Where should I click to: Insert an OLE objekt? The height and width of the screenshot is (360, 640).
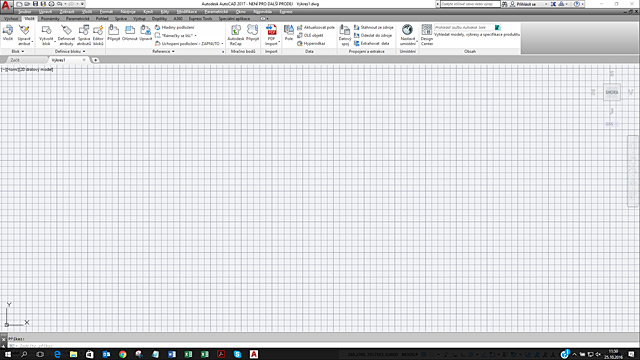click(x=310, y=36)
